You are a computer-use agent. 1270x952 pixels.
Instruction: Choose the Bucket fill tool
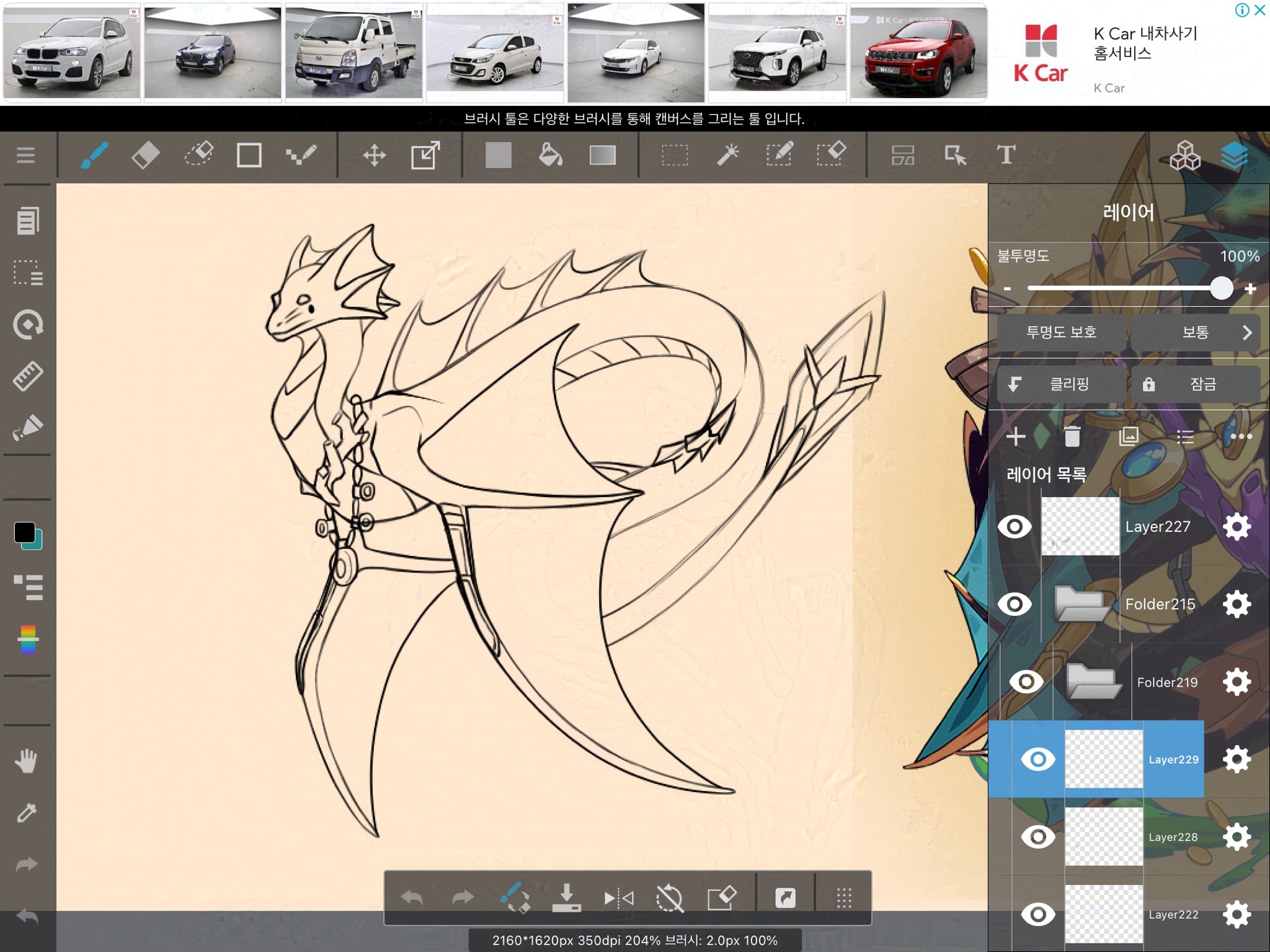pos(550,155)
